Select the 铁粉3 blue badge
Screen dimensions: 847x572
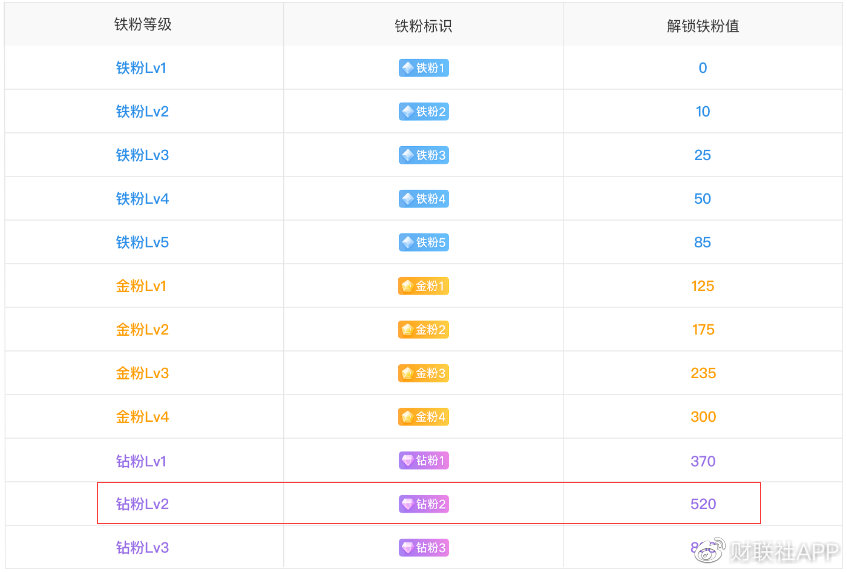423,155
